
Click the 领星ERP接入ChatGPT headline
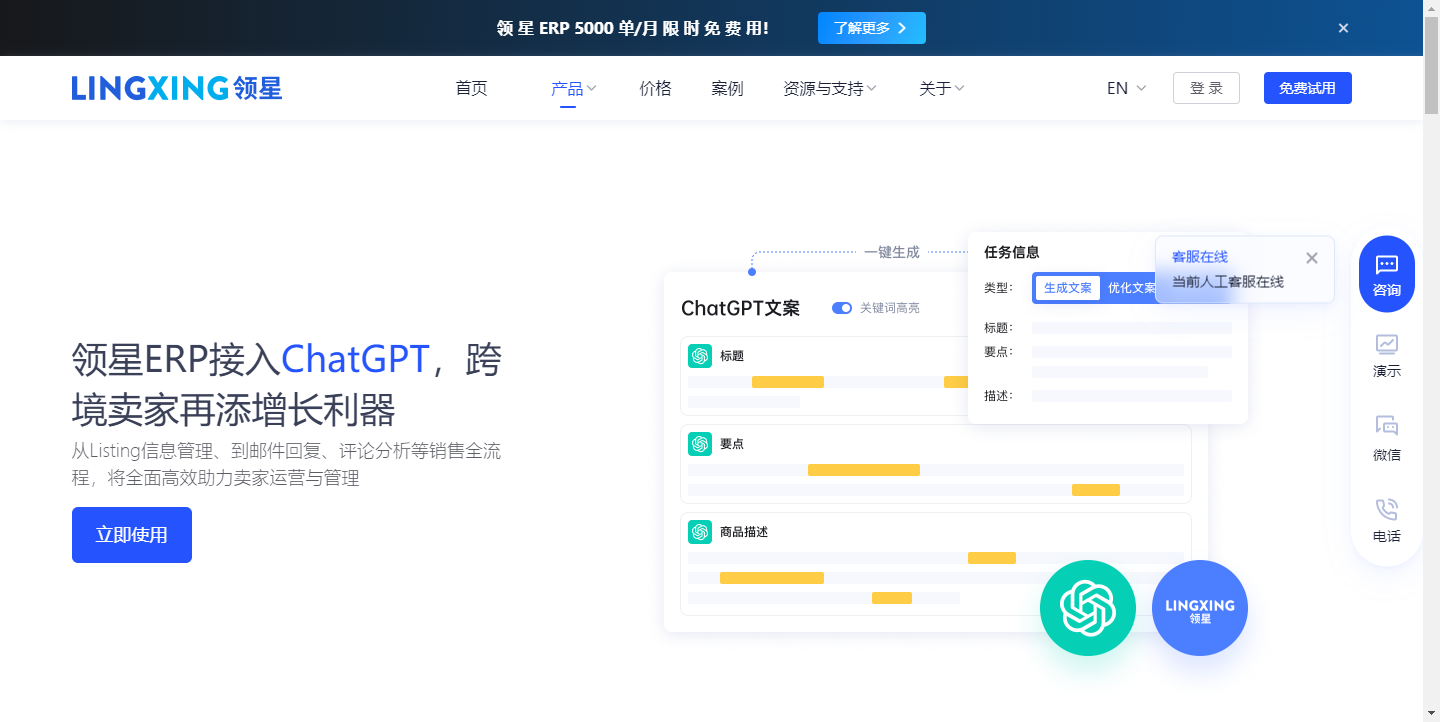286,384
